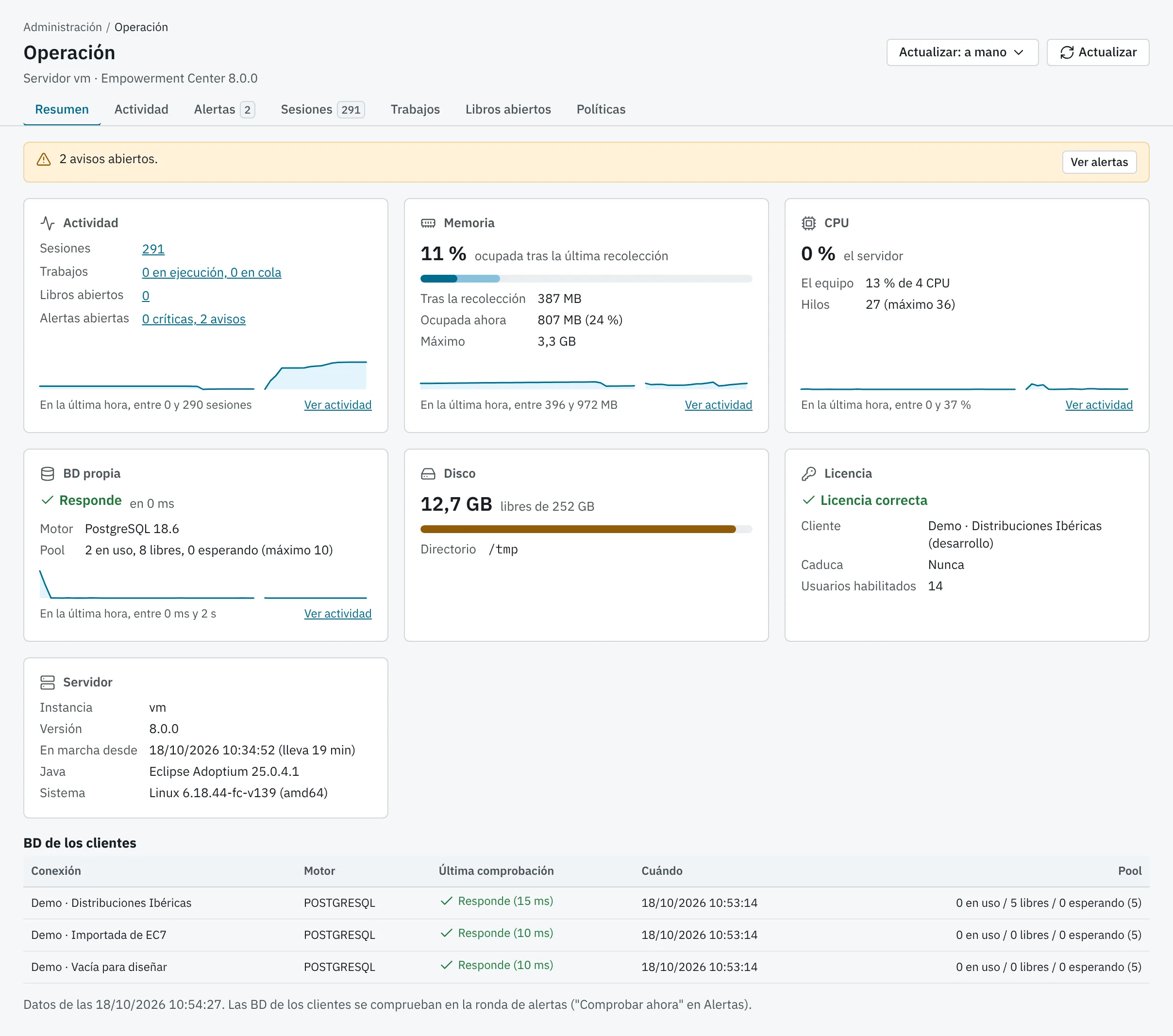Click checkmark in Demo · Distribuciones Ibéricas row

point(447,901)
